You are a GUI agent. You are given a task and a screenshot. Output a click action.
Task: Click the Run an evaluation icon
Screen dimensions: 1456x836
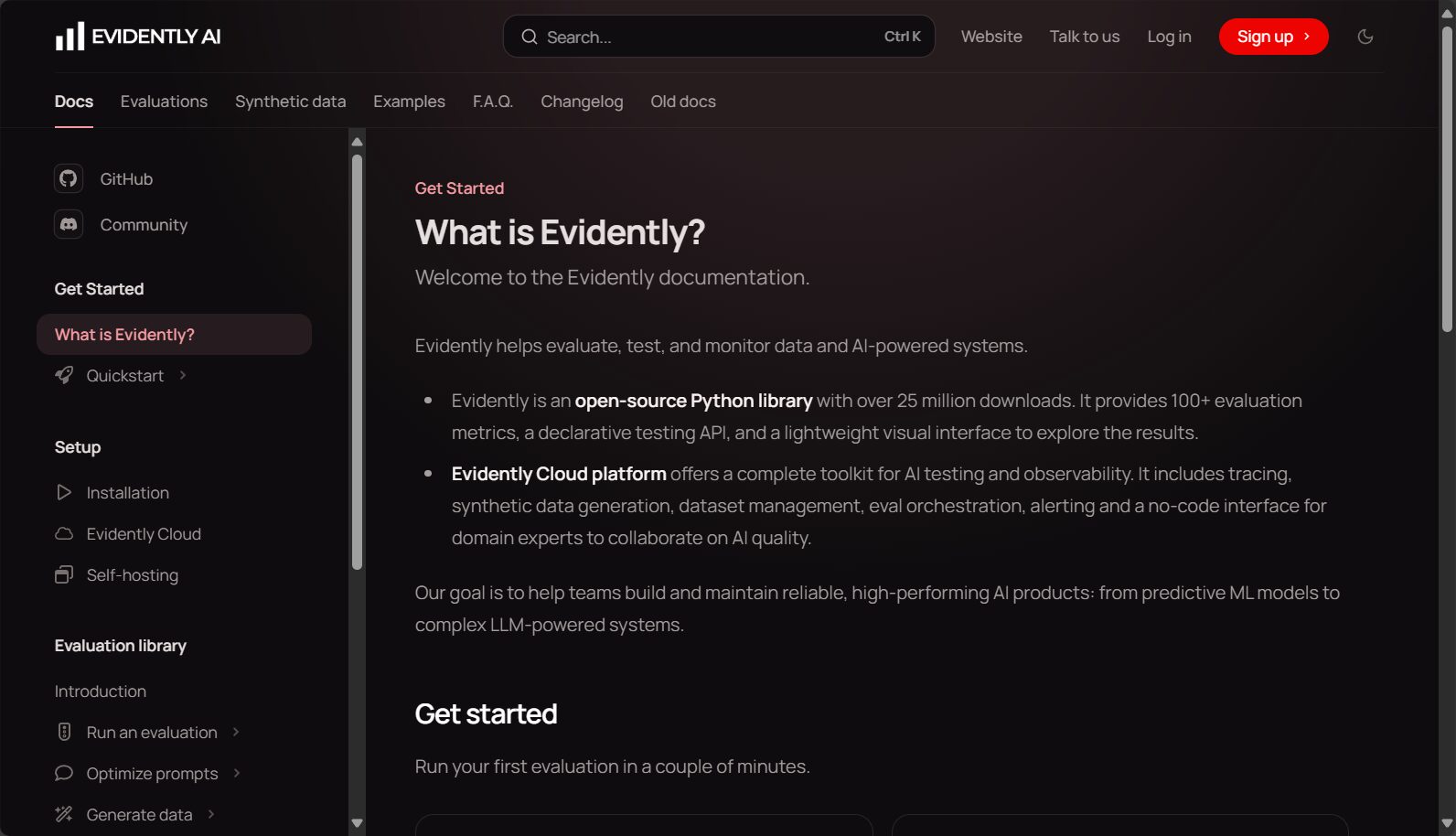[64, 732]
